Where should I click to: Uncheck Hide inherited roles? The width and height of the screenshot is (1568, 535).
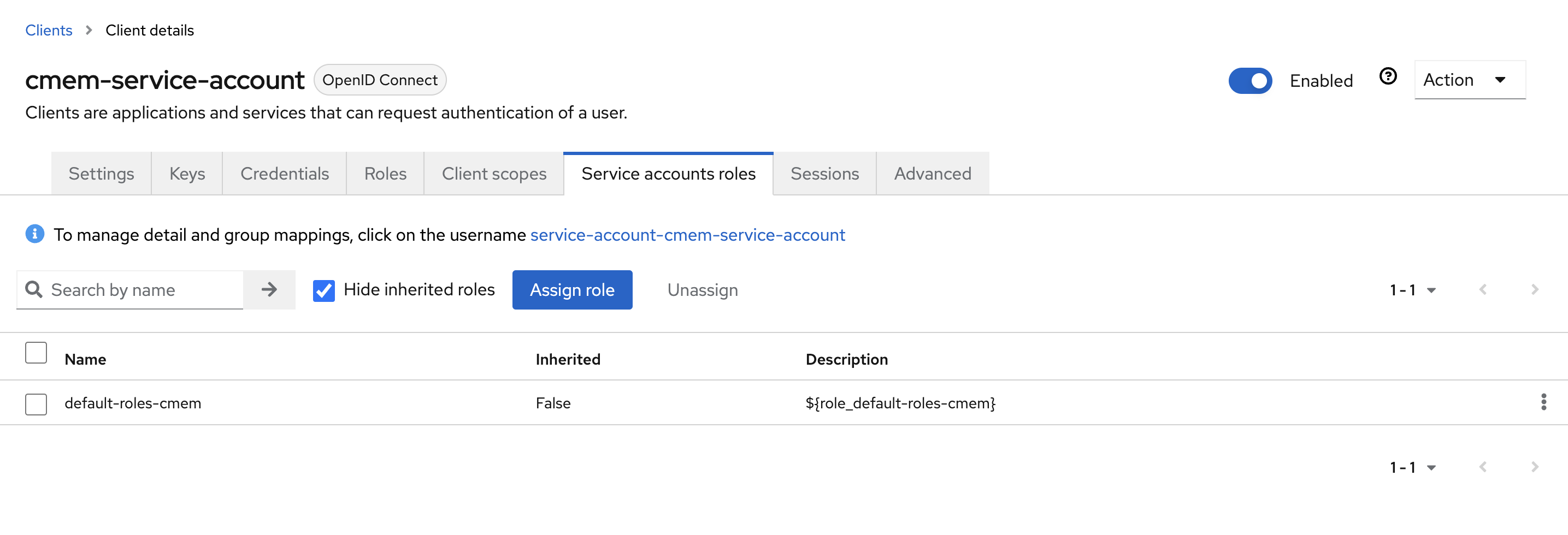click(x=323, y=290)
